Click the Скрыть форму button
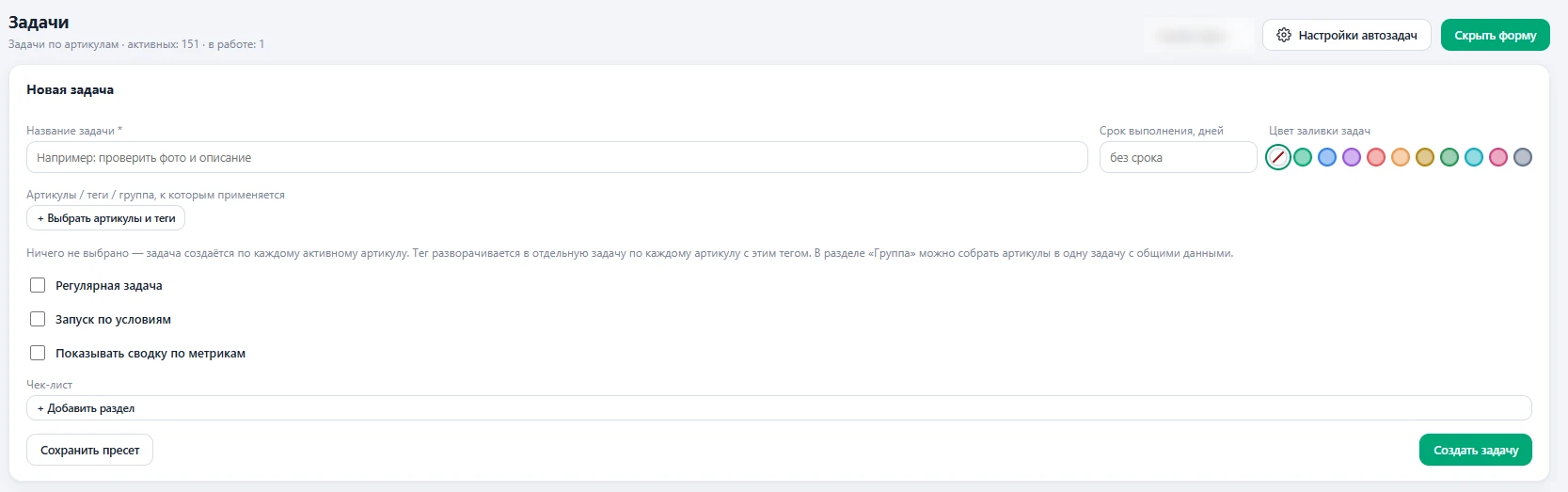Image resolution: width=1568 pixels, height=492 pixels. coord(1495,35)
